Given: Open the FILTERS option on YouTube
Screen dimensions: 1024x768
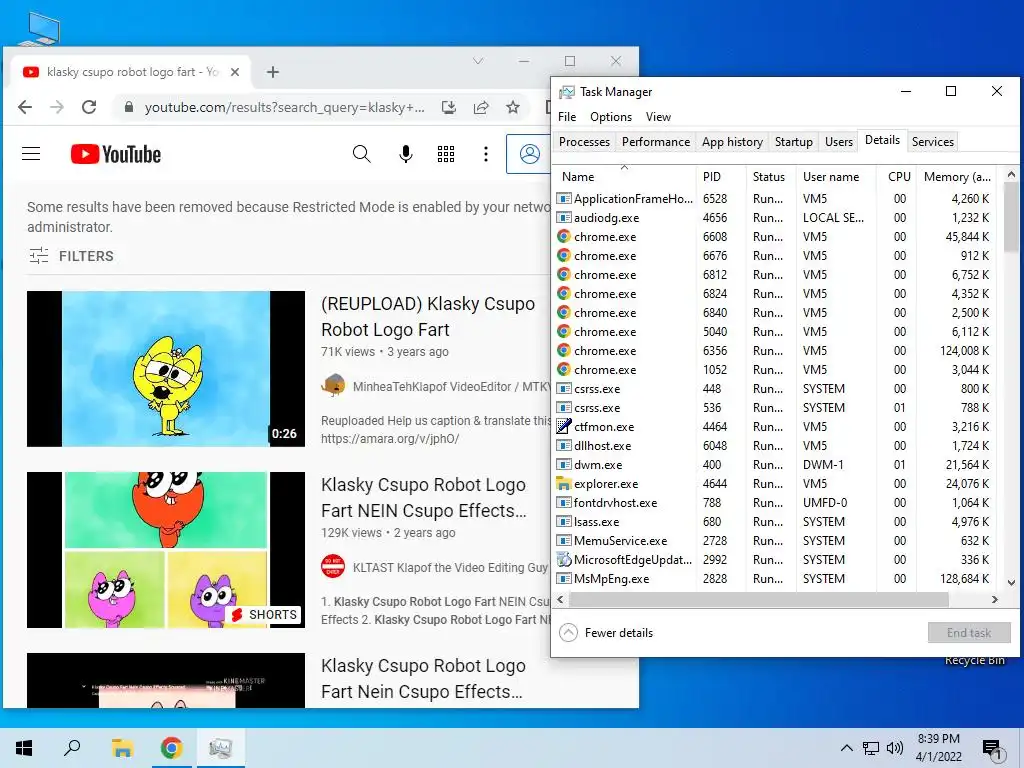Looking at the screenshot, I should pyautogui.click(x=71, y=256).
